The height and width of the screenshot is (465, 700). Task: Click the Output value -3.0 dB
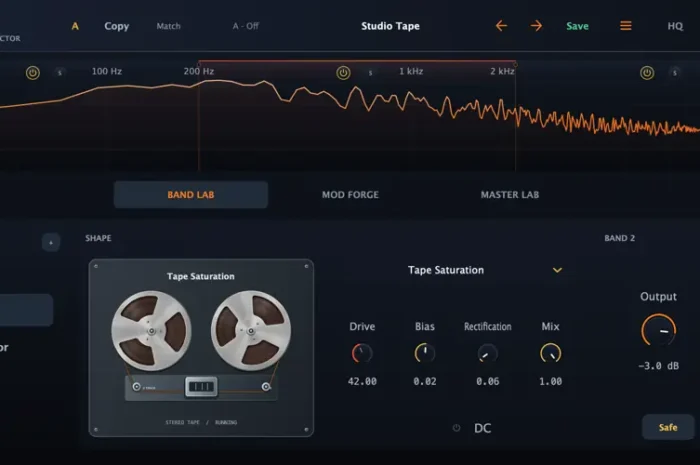(658, 366)
